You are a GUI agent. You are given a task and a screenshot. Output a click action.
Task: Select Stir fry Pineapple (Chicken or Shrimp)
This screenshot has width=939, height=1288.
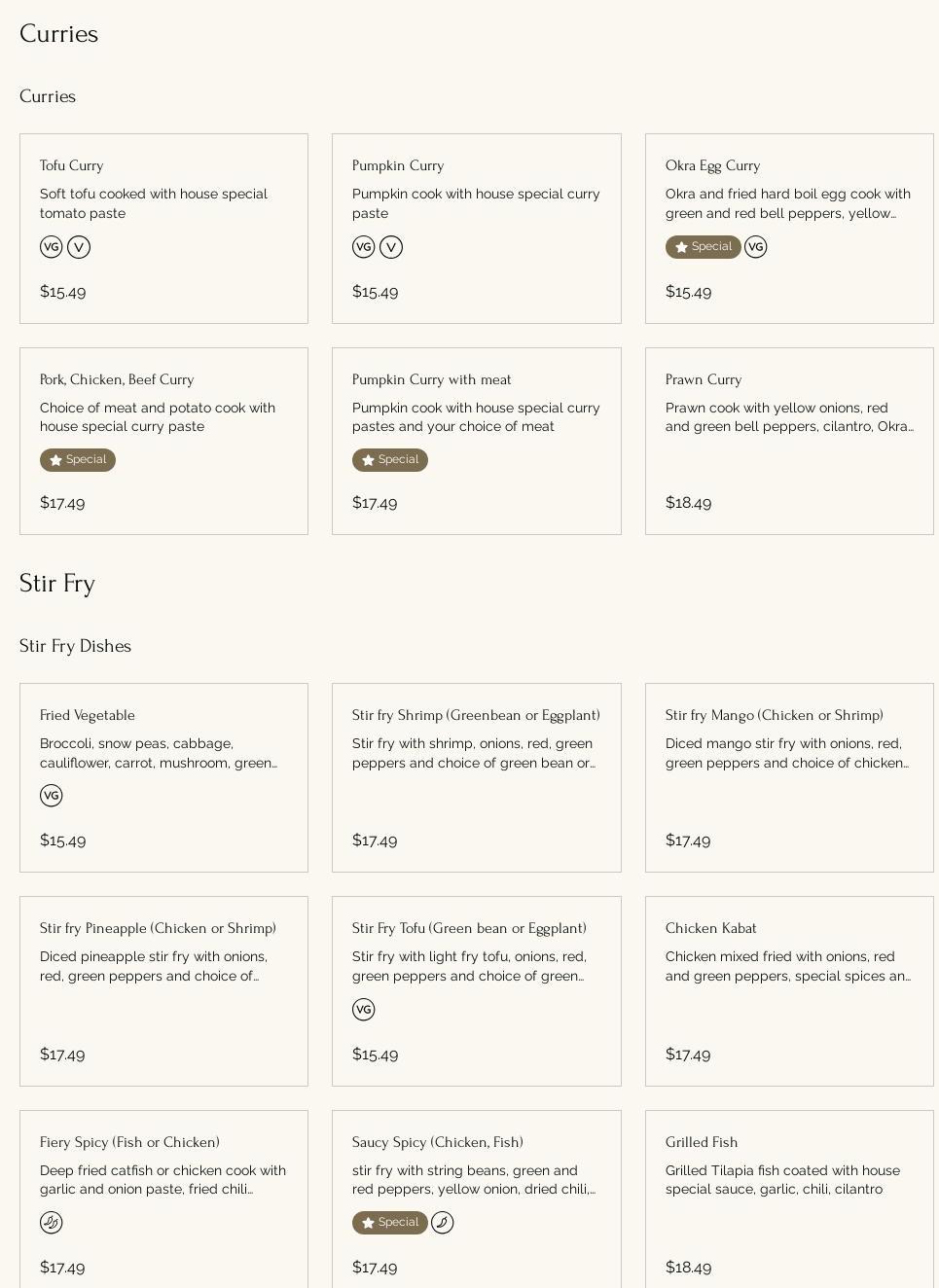[163, 990]
